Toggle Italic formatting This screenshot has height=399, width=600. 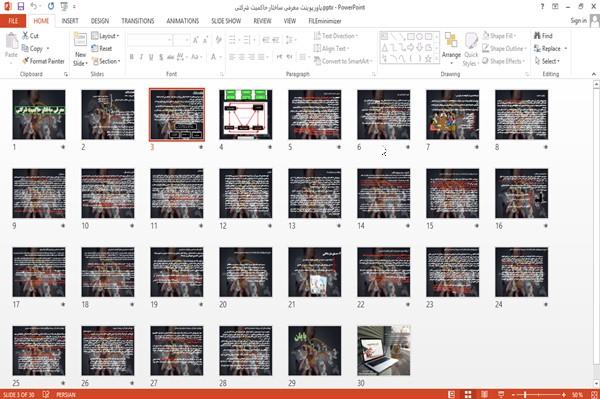pos(141,57)
